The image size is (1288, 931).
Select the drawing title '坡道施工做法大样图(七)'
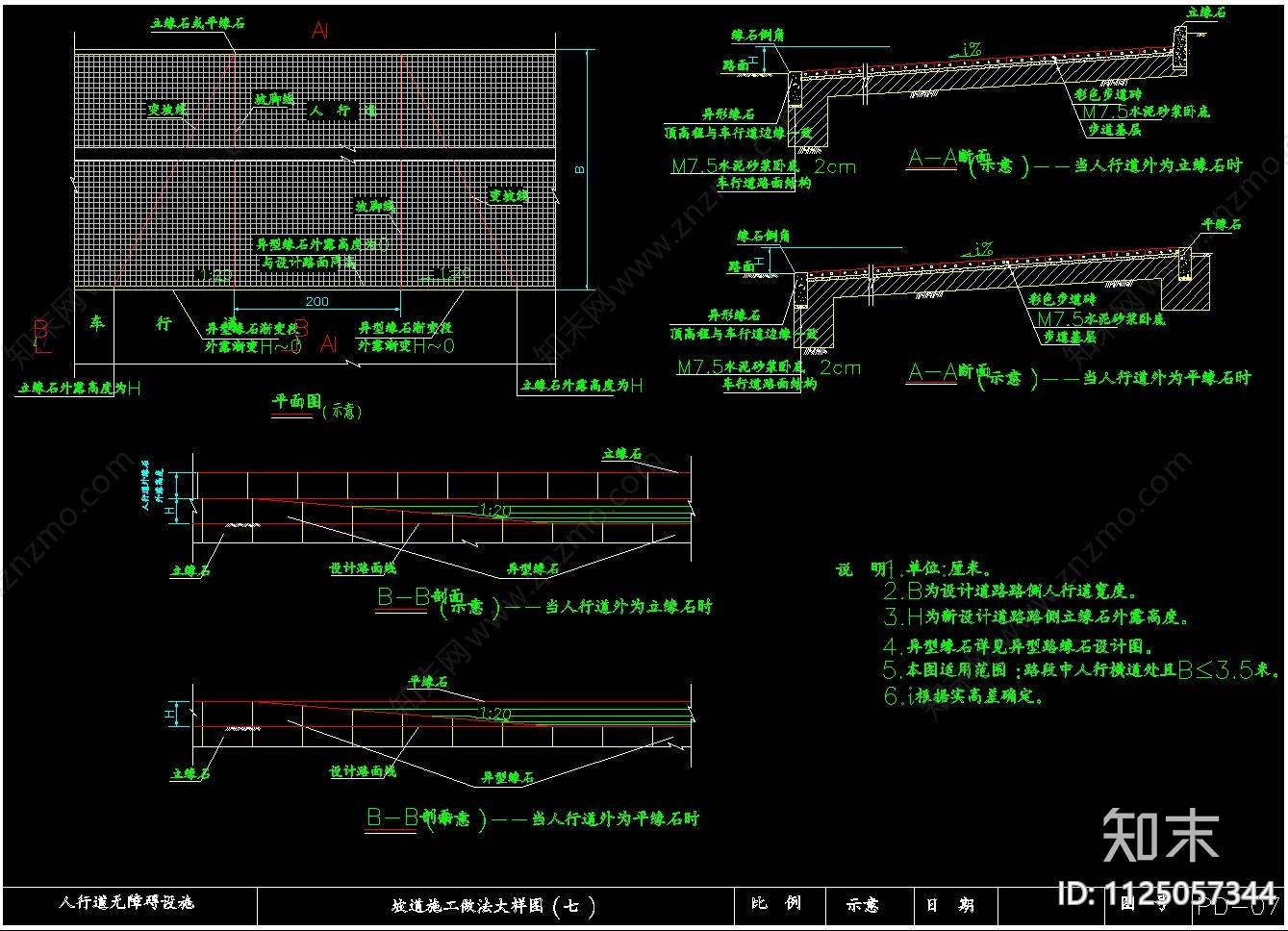tap(492, 906)
